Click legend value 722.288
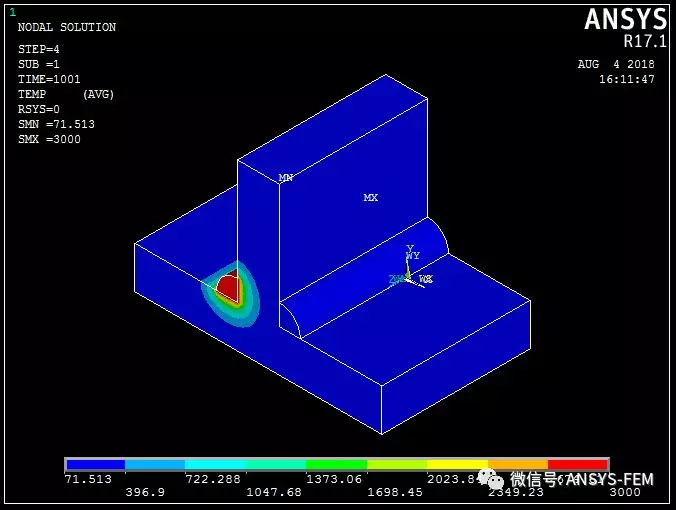The height and width of the screenshot is (510, 676). point(213,479)
